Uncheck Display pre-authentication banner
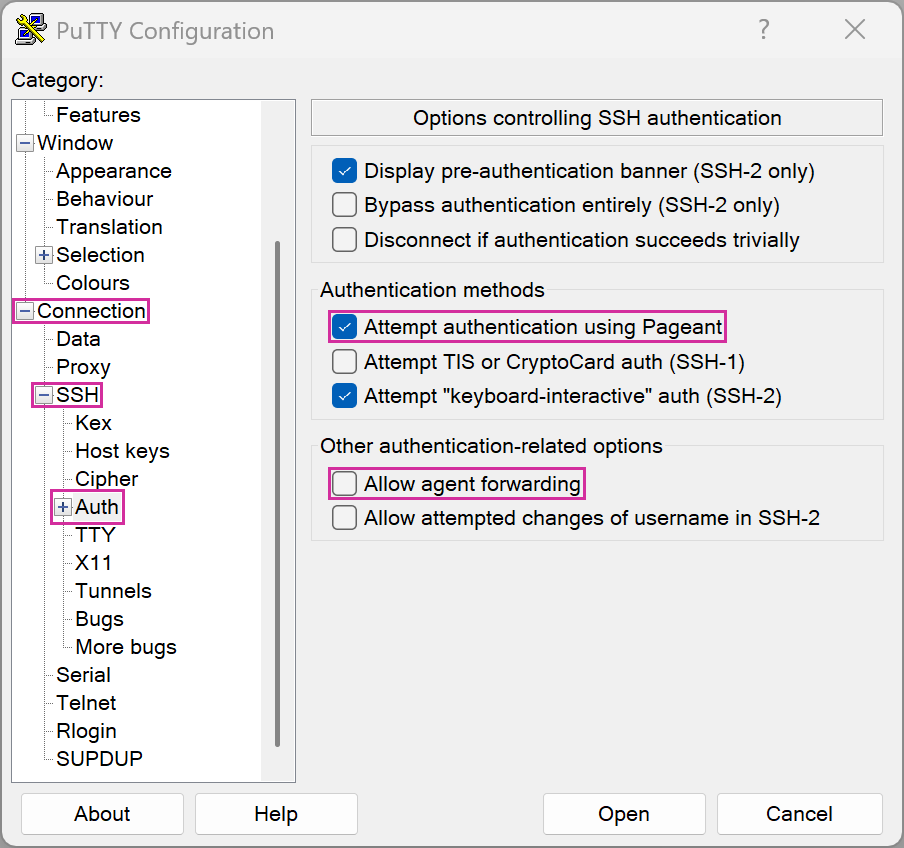This screenshot has width=904, height=848. pos(345,171)
